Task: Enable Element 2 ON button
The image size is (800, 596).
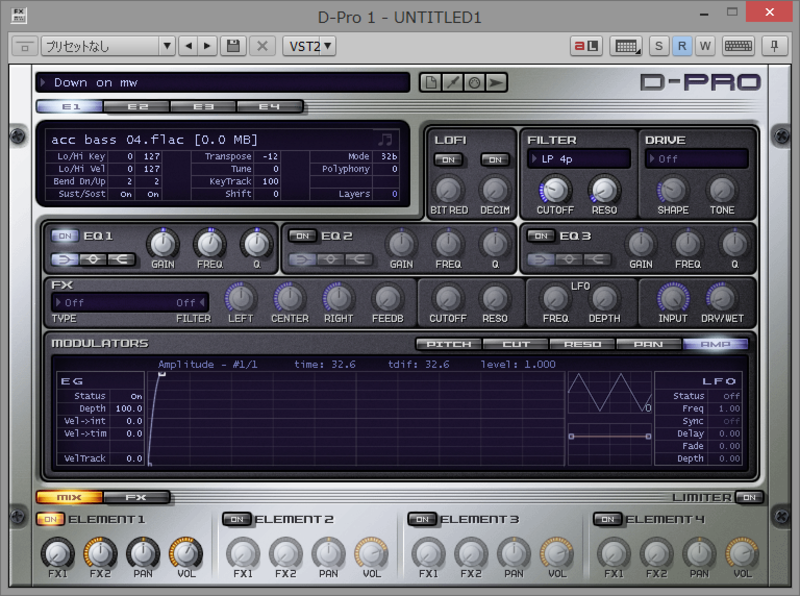Action: click(x=237, y=519)
